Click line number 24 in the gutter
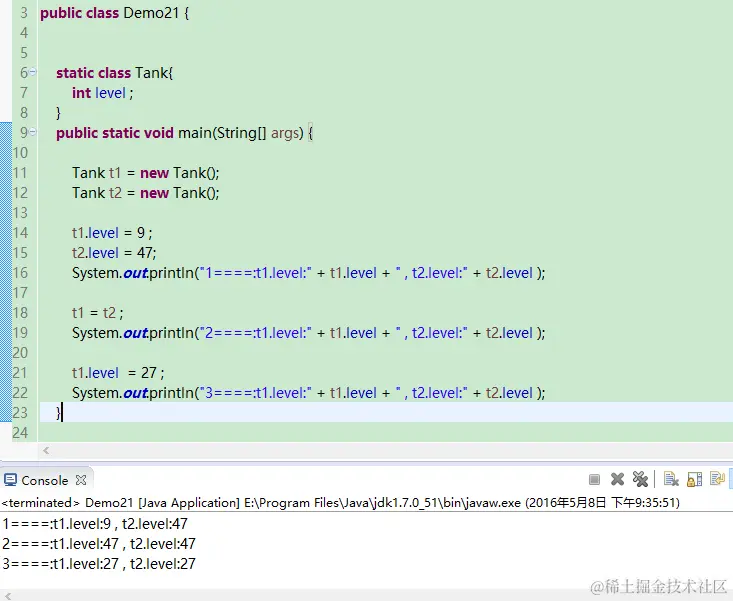This screenshot has height=601, width=733. [x=20, y=433]
